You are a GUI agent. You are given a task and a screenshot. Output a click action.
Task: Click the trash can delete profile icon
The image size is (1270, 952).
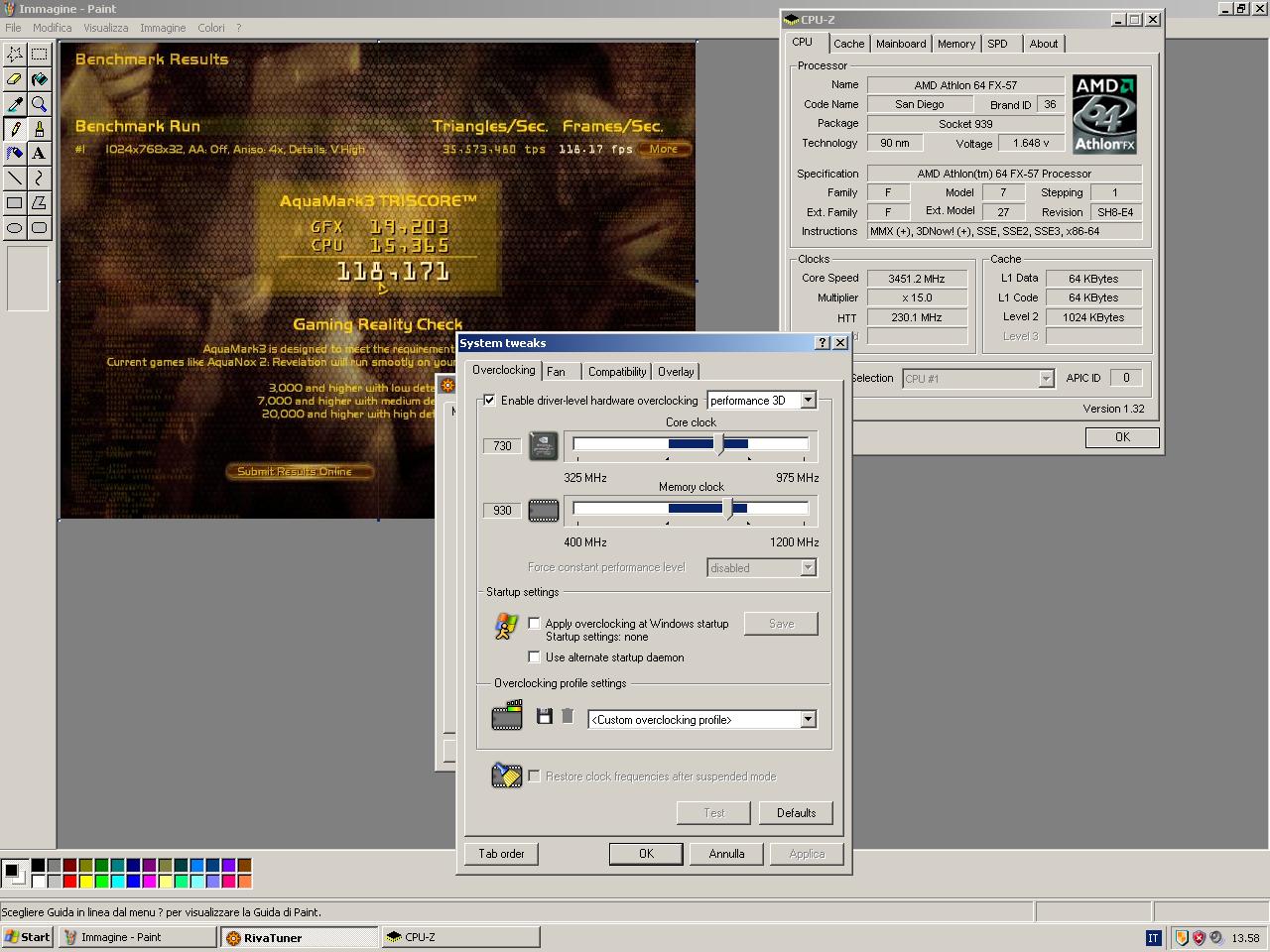pyautogui.click(x=568, y=716)
